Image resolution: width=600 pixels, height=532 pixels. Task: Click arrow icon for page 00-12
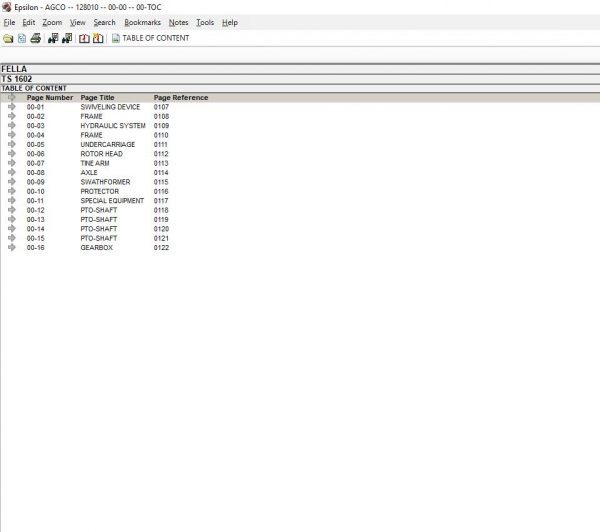click(12, 210)
